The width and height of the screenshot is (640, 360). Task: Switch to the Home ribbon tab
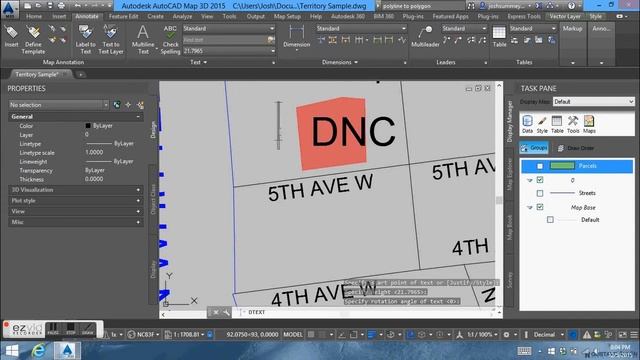34,17
